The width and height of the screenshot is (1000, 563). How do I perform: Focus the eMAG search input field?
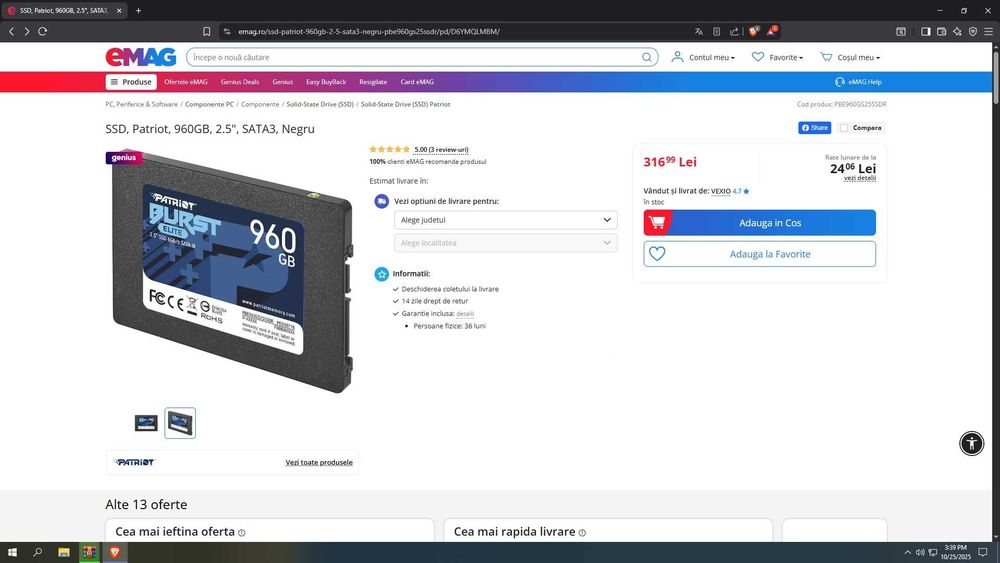pyautogui.click(x=415, y=57)
